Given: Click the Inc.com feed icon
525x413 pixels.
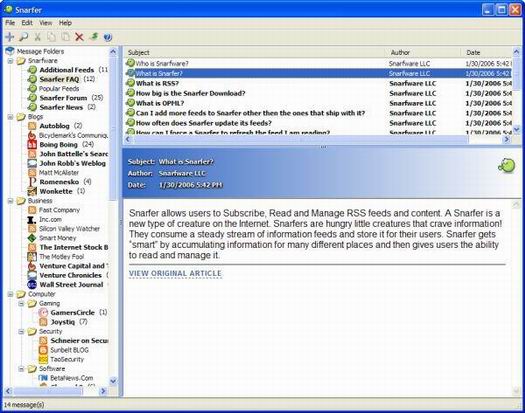Looking at the screenshot, I should pyautogui.click(x=32, y=219).
